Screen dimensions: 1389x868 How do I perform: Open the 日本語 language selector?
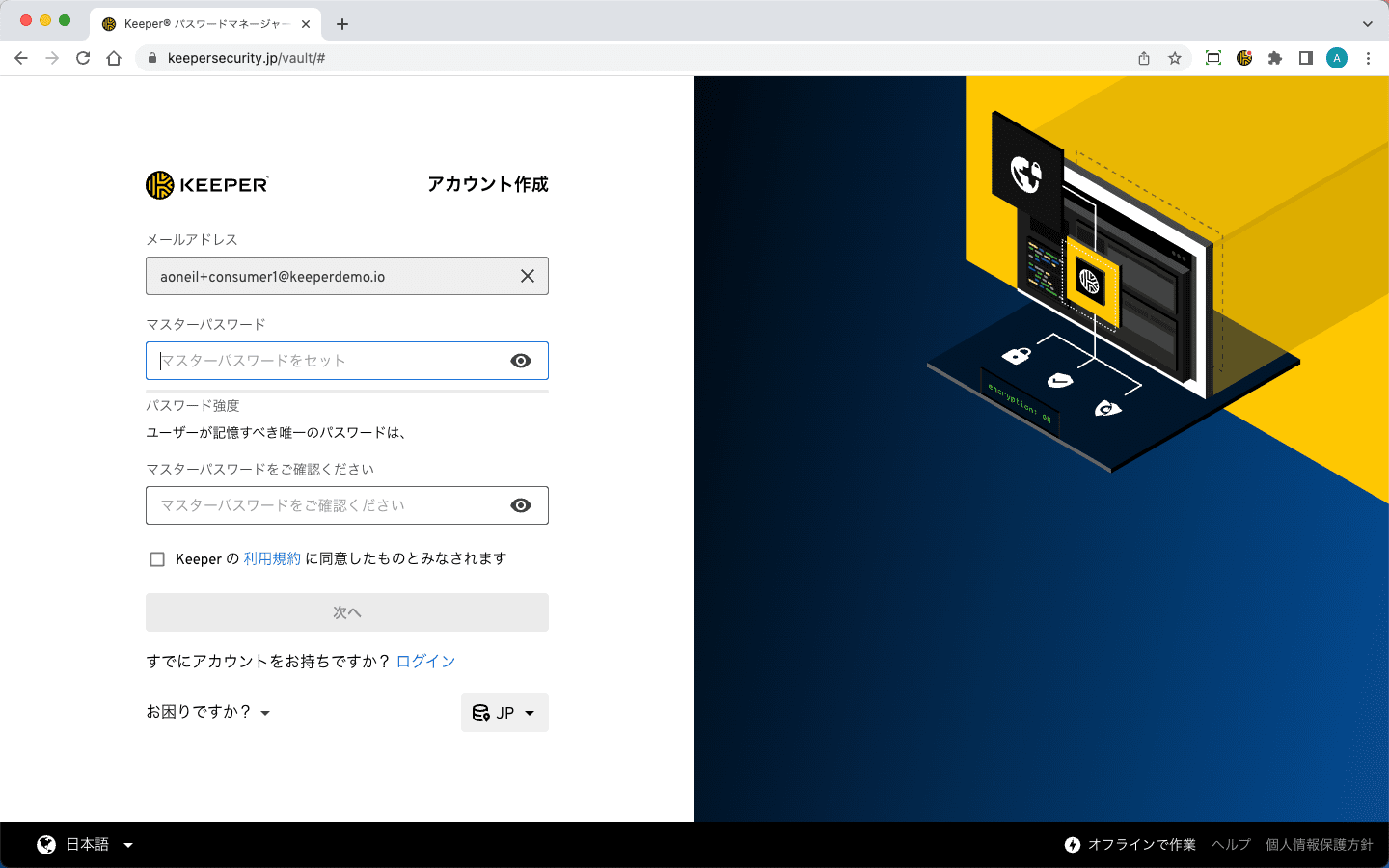point(86,845)
